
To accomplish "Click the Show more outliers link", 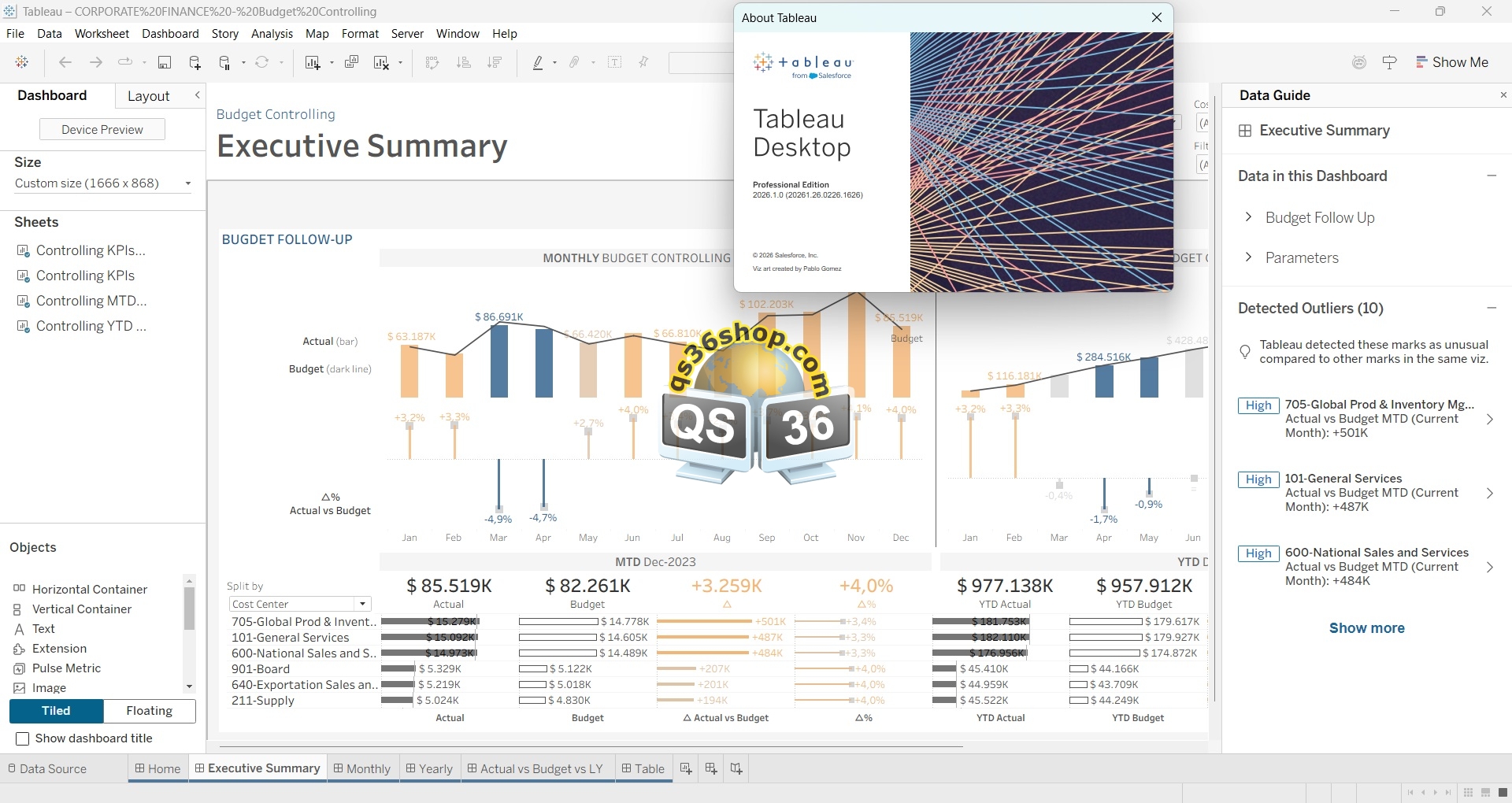I will 1366,628.
